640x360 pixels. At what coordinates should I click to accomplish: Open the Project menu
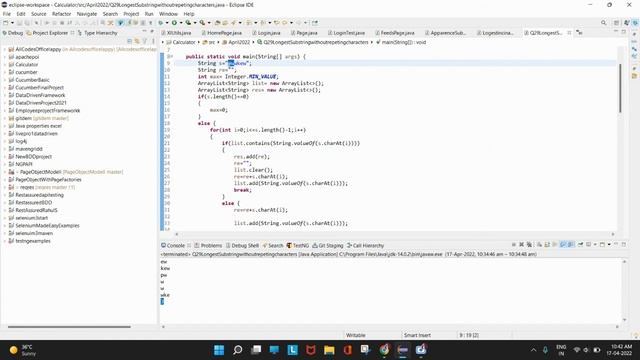pyautogui.click(x=131, y=14)
